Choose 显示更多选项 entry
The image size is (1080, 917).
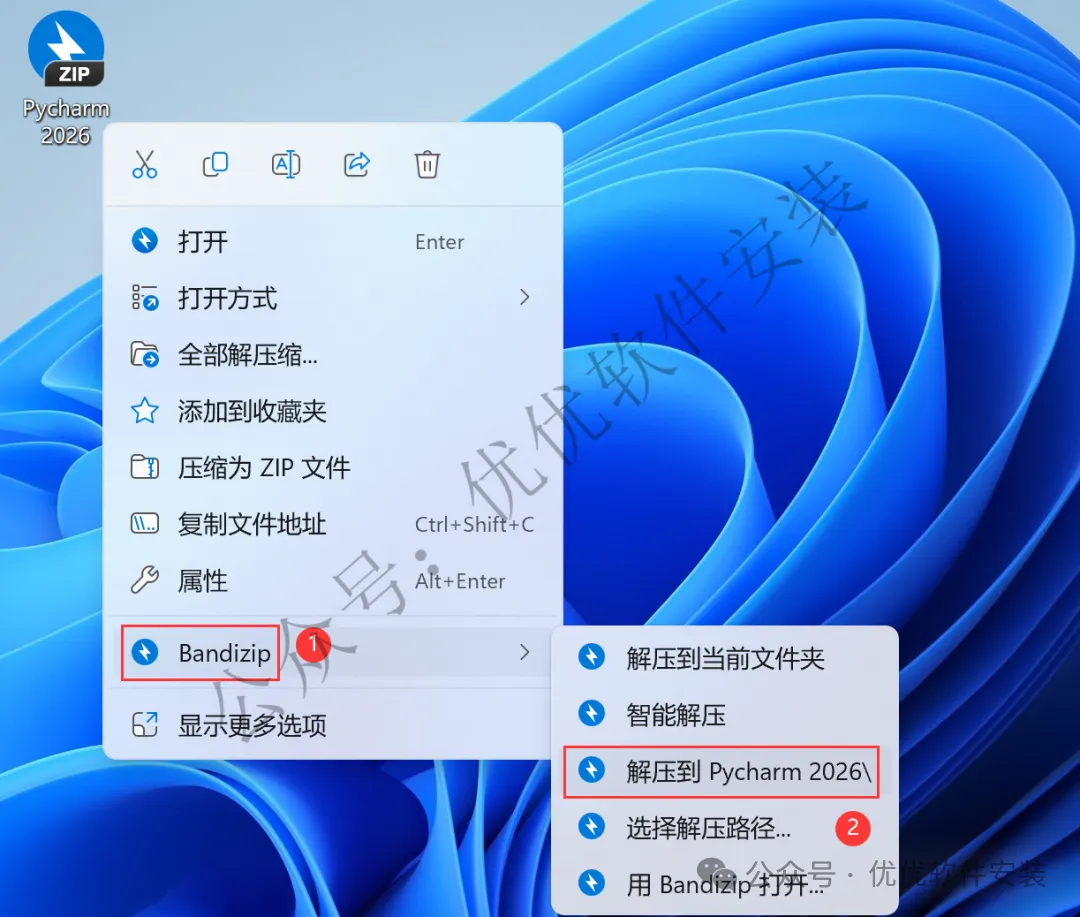point(333,725)
